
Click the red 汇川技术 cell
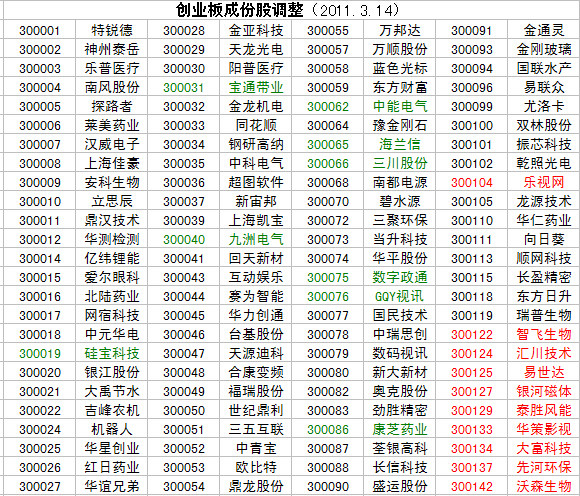pyautogui.click(x=544, y=354)
